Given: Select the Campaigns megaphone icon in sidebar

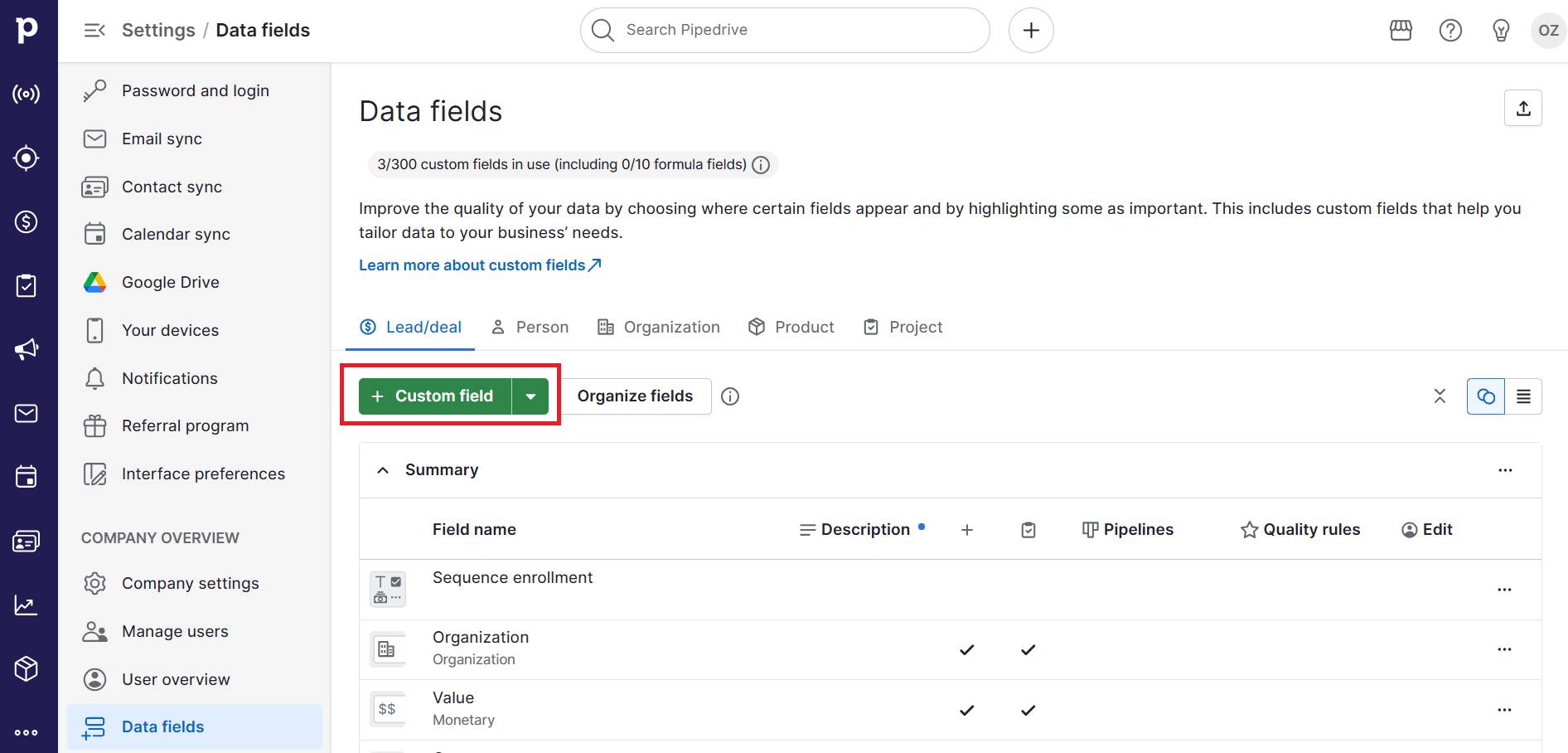Looking at the screenshot, I should pyautogui.click(x=26, y=348).
